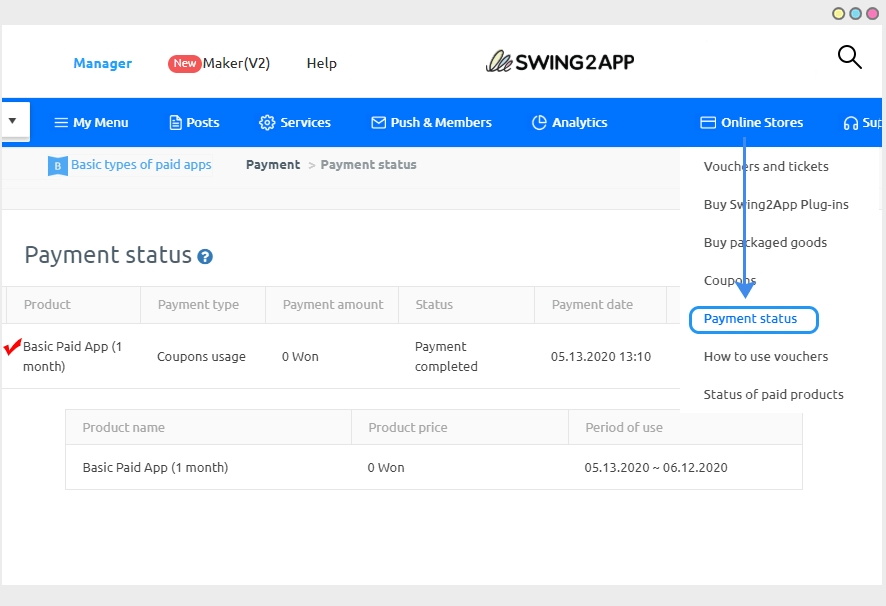
Task: Click the red New badge beside Maker(V2)
Action: 184,63
